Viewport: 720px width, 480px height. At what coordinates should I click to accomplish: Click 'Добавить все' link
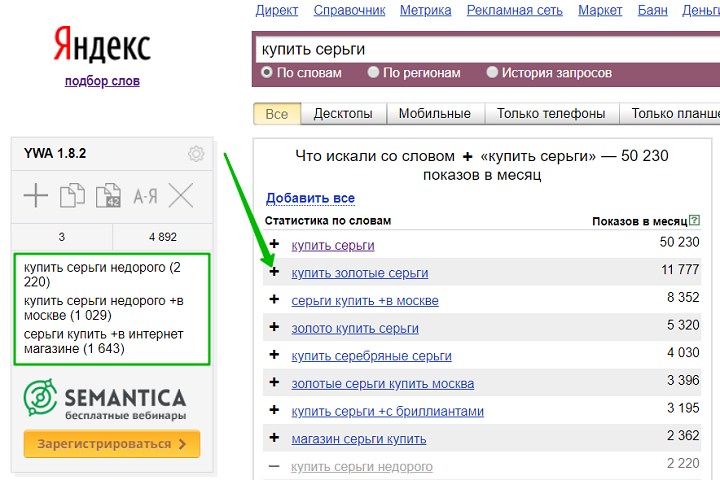(x=310, y=198)
